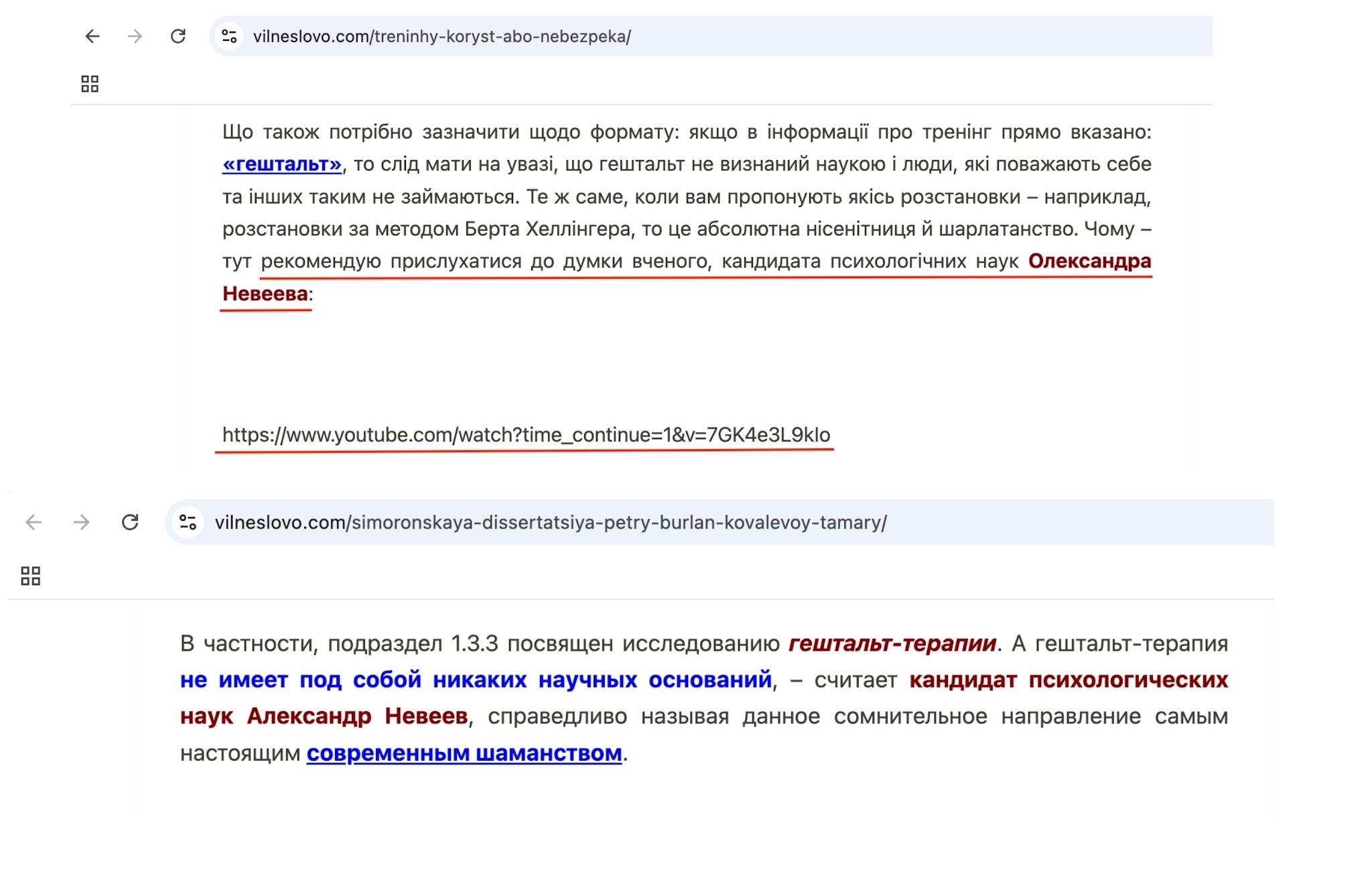The width and height of the screenshot is (1372, 874).
Task: Open the «гештальт» hyperlink
Action: click(282, 164)
